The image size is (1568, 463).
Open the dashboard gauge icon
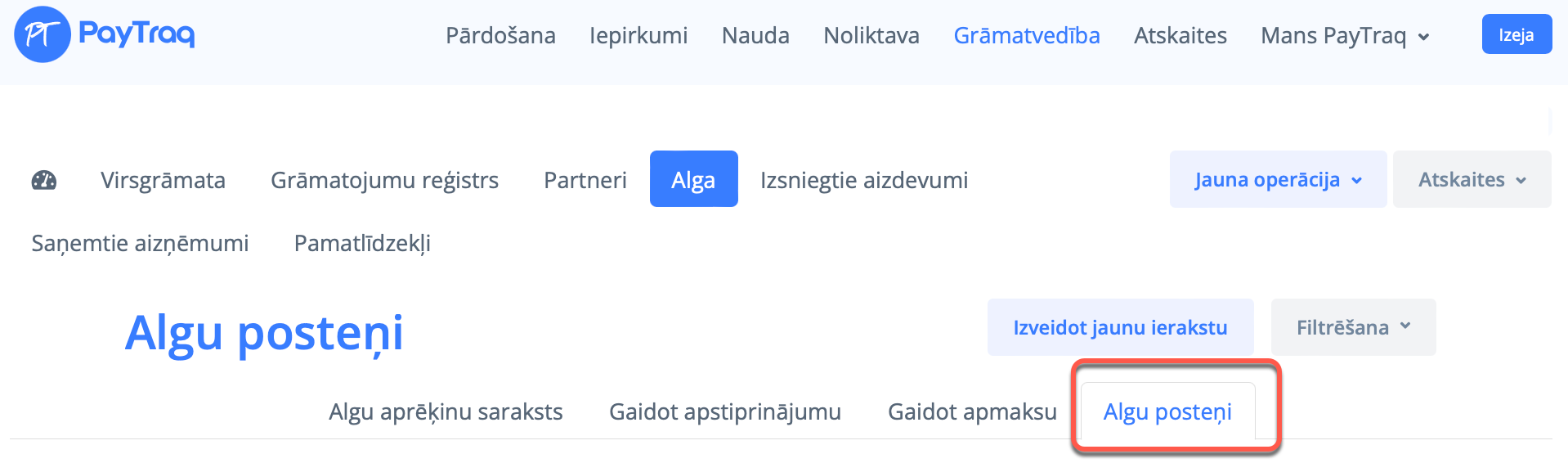44,180
